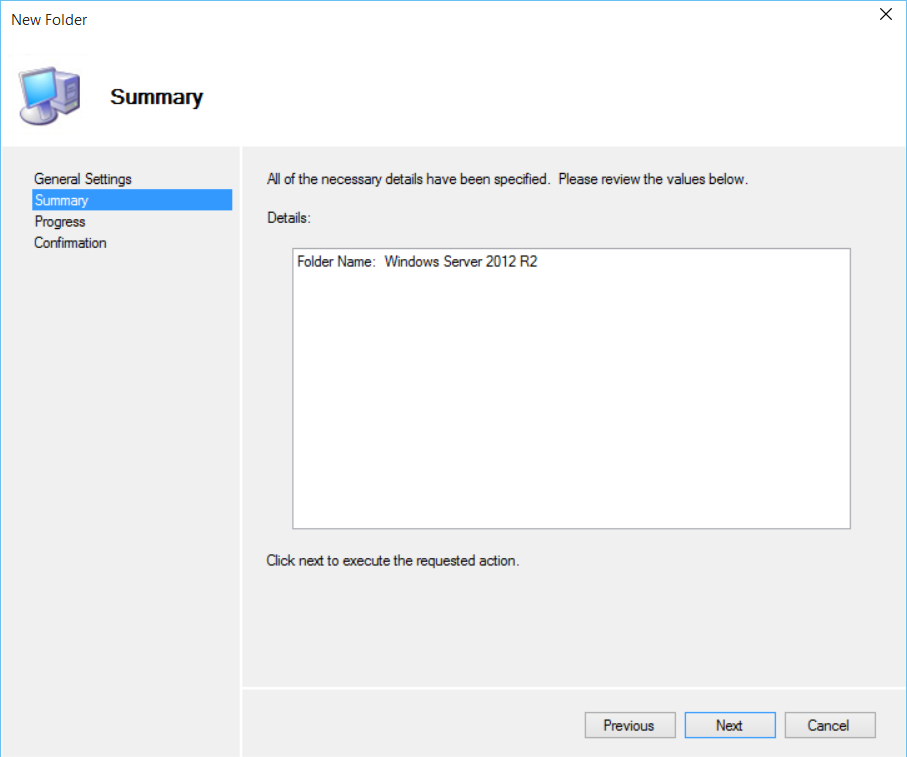
Task: Cancel the New Folder wizard
Action: [x=829, y=725]
